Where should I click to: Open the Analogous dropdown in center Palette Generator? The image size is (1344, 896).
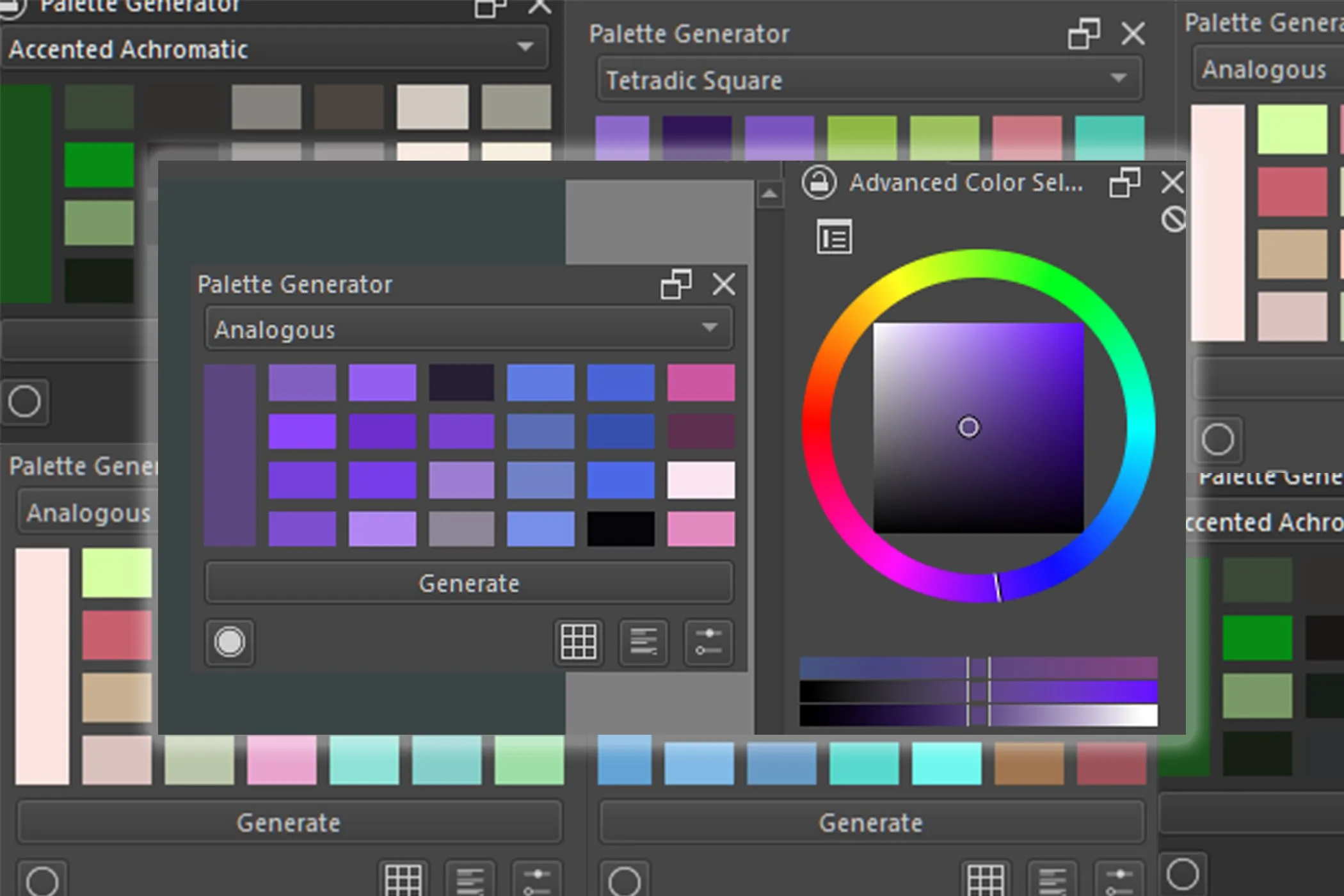pyautogui.click(x=468, y=329)
